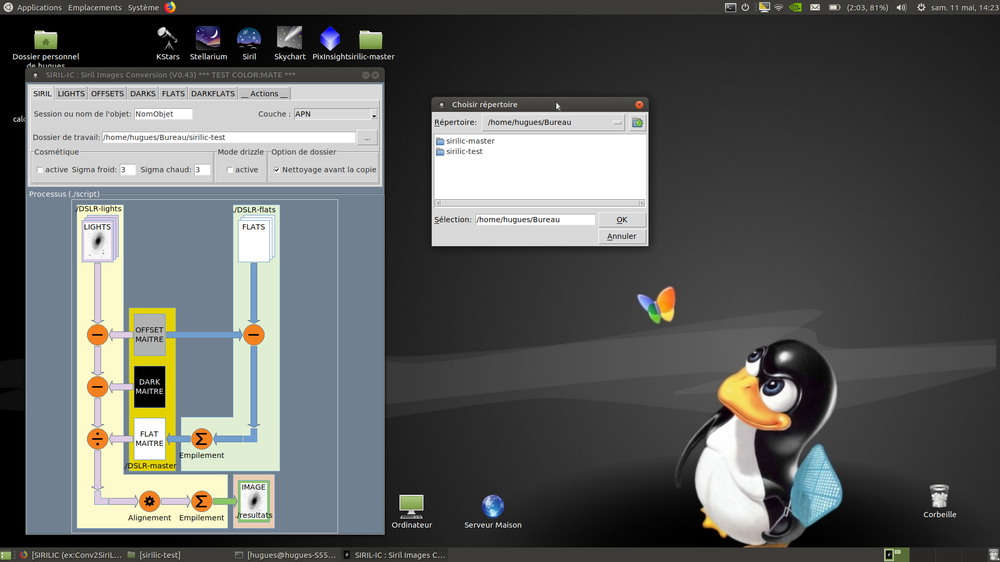The image size is (1000, 562).
Task: Open the Applications menu
Action: [x=39, y=8]
